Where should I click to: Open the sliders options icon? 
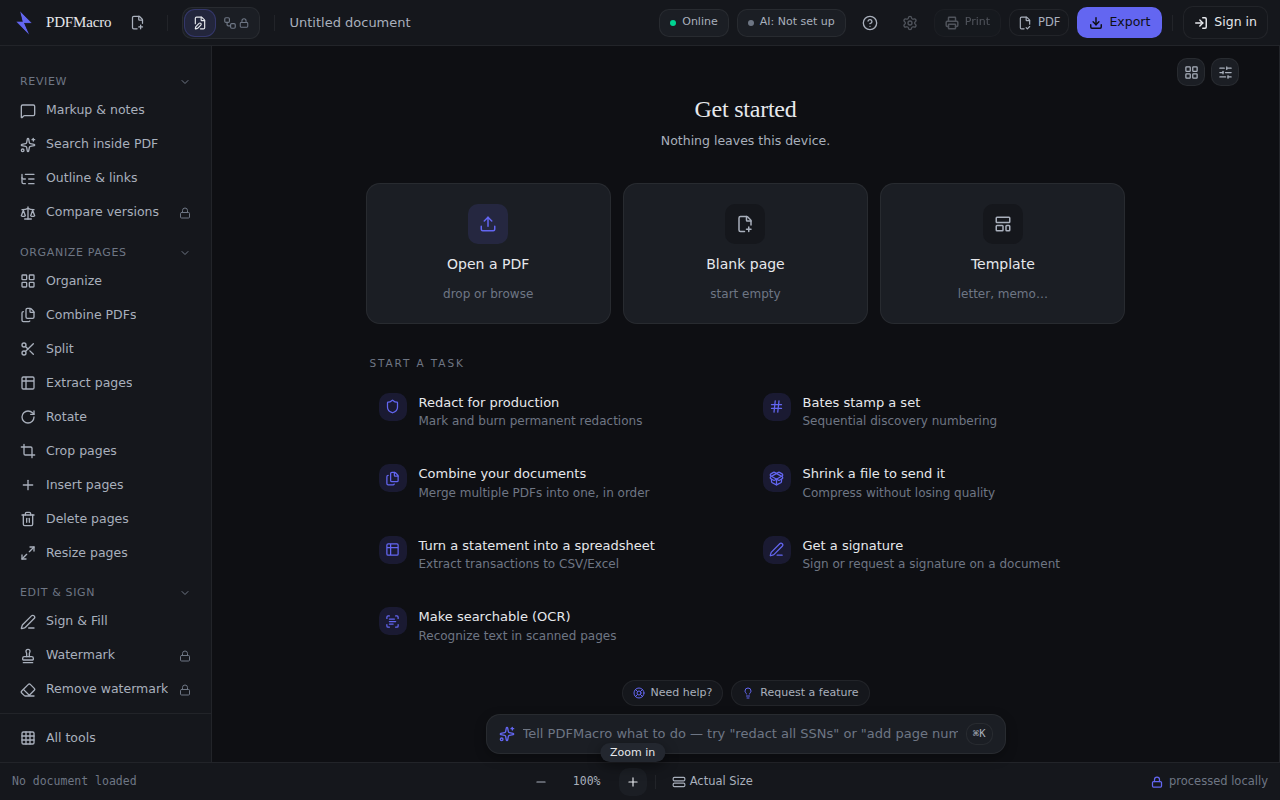click(x=1225, y=72)
